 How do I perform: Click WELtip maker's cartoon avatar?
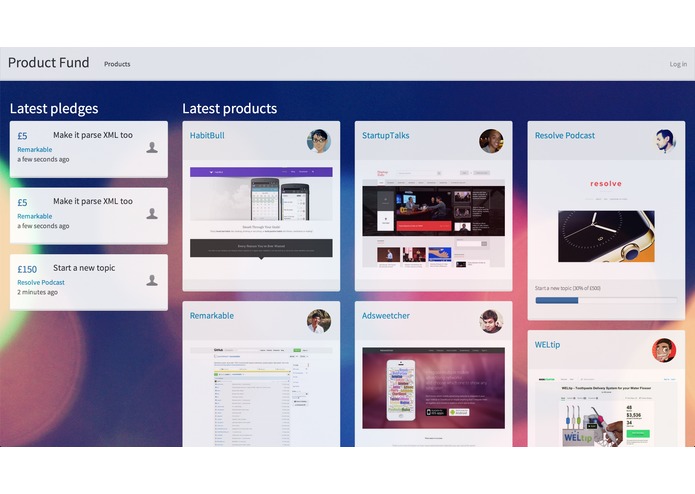pyautogui.click(x=664, y=350)
